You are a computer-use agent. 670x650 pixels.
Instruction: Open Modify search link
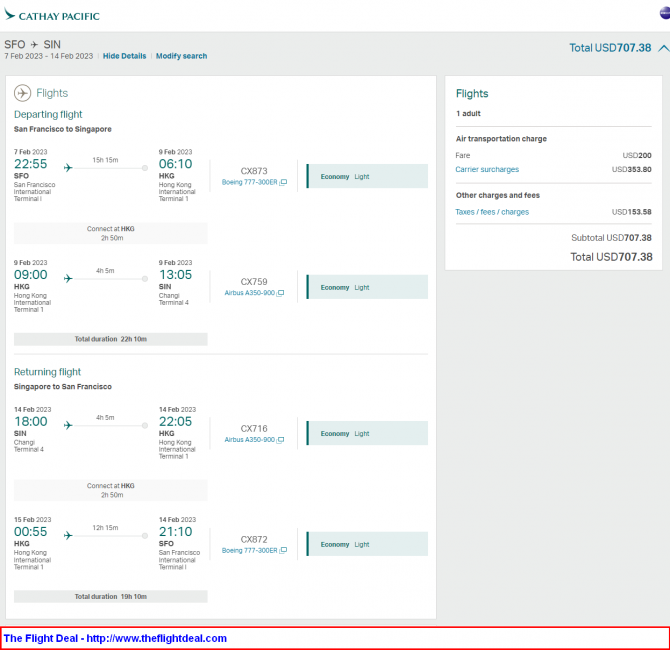click(x=181, y=56)
